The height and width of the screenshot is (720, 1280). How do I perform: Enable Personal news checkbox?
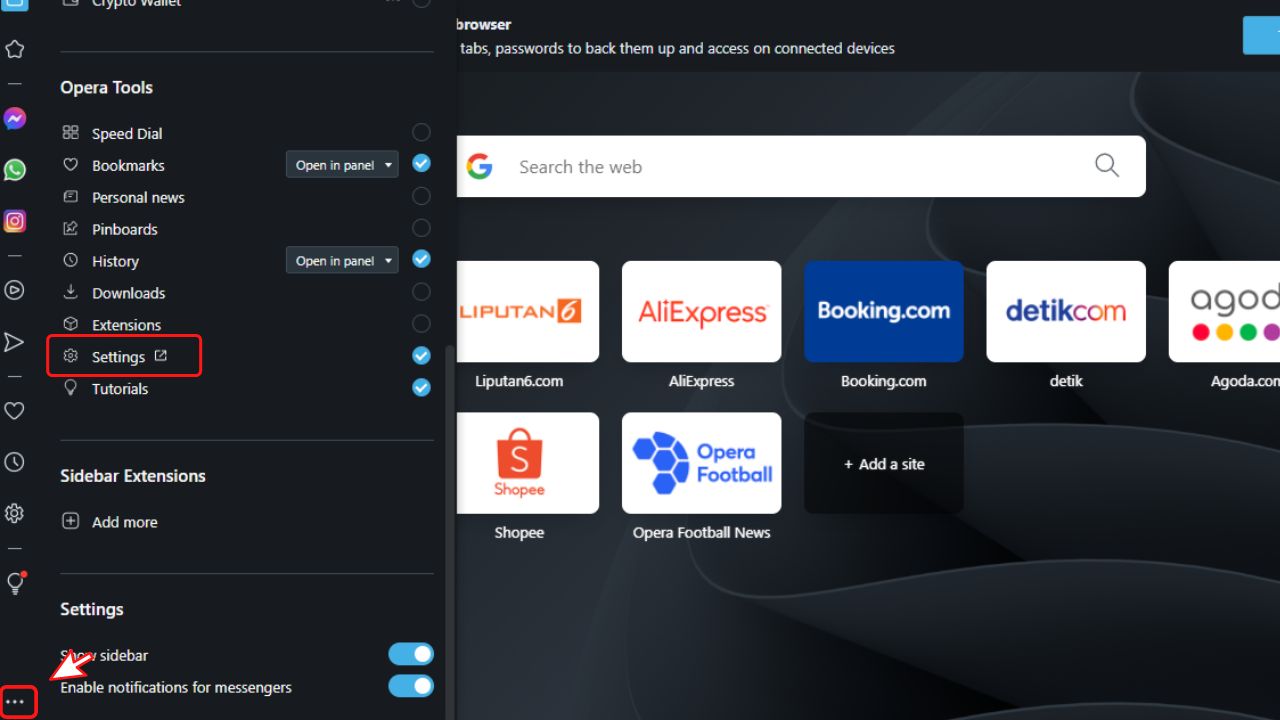pos(421,196)
